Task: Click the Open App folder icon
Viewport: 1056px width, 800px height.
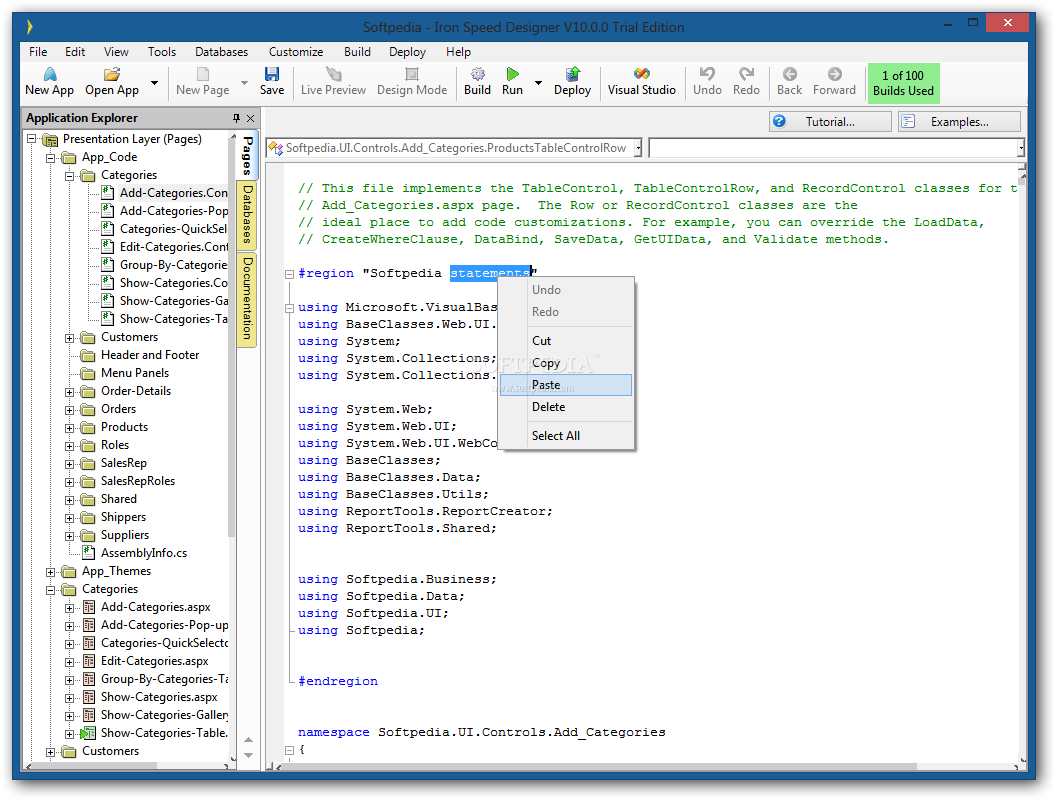Action: pyautogui.click(x=112, y=74)
